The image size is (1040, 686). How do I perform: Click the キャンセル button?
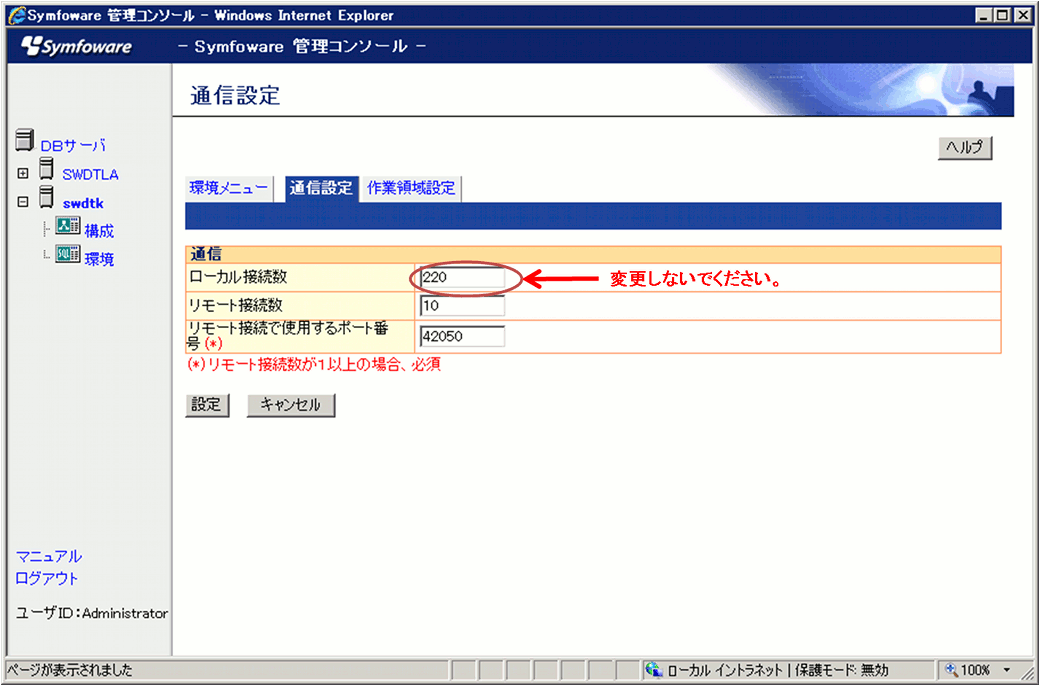[291, 405]
